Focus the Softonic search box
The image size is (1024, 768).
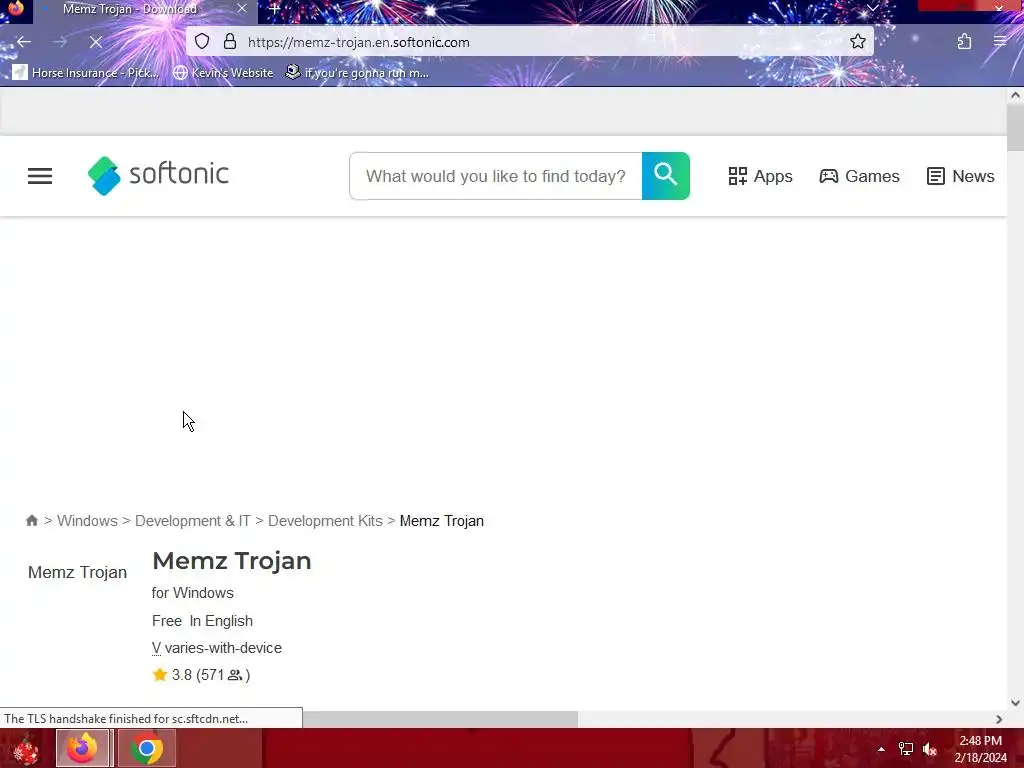[x=496, y=176]
